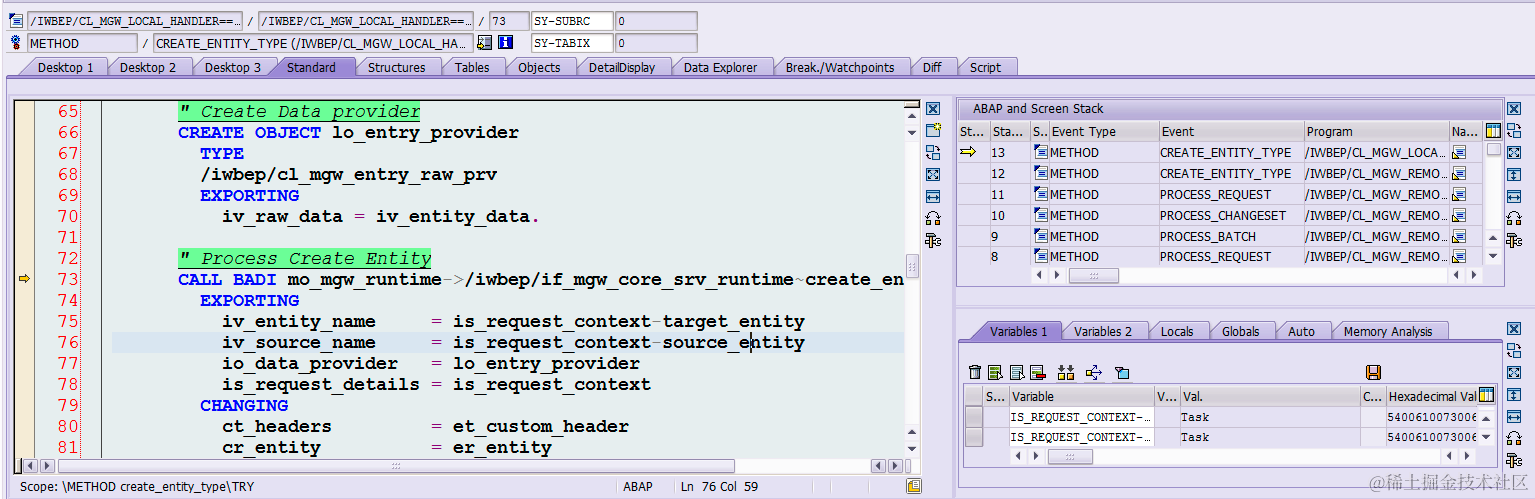This screenshot has width=1535, height=499.
Task: Maximize source code tool horizontally
Action: click(x=932, y=197)
